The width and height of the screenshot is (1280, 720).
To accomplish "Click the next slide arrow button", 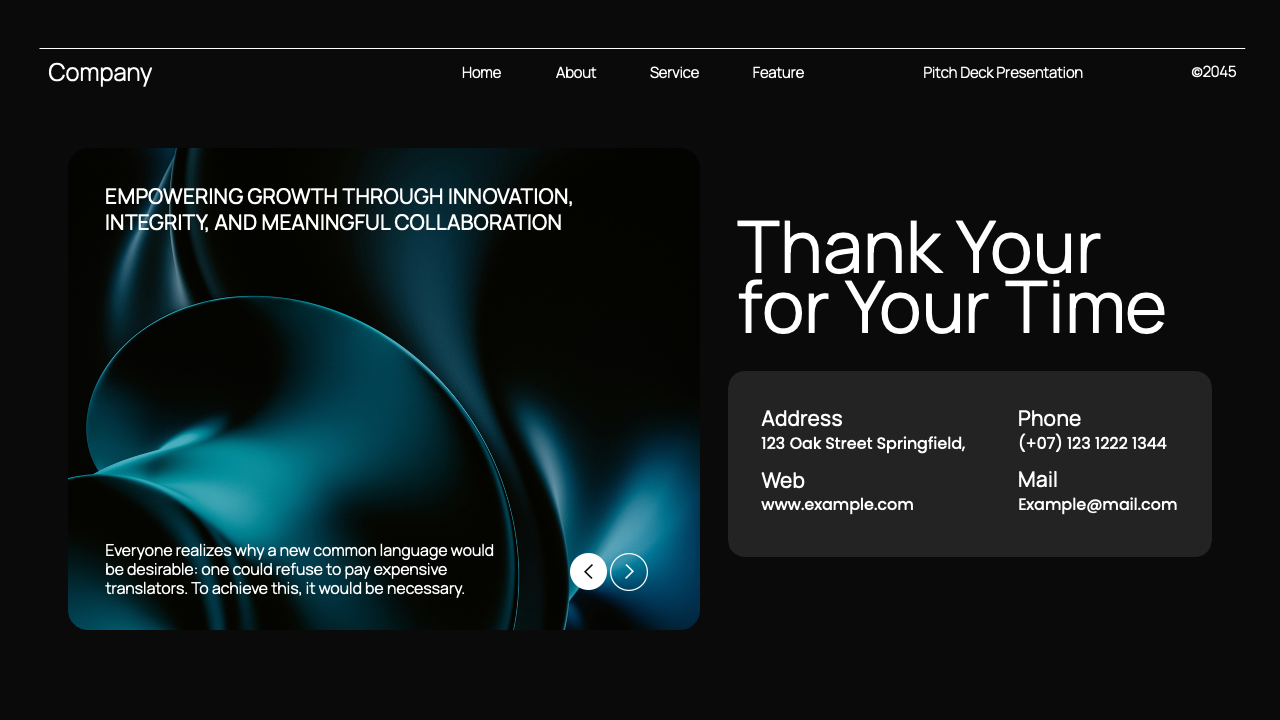I will click(629, 572).
